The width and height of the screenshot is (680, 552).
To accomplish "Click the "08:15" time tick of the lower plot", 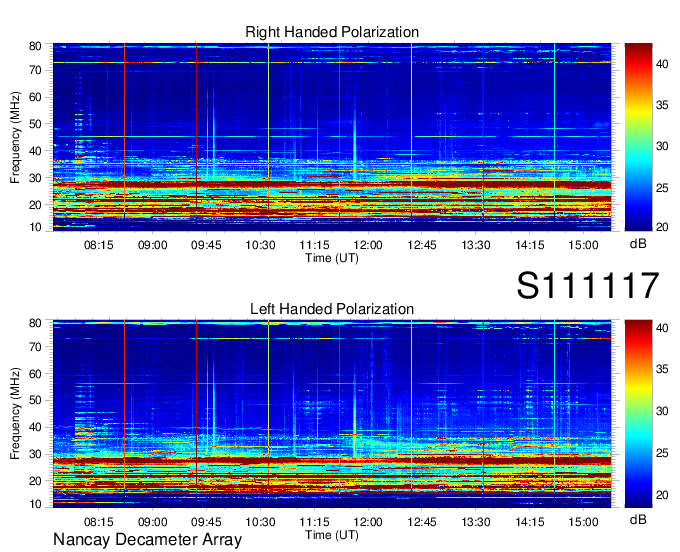I will click(x=98, y=522).
